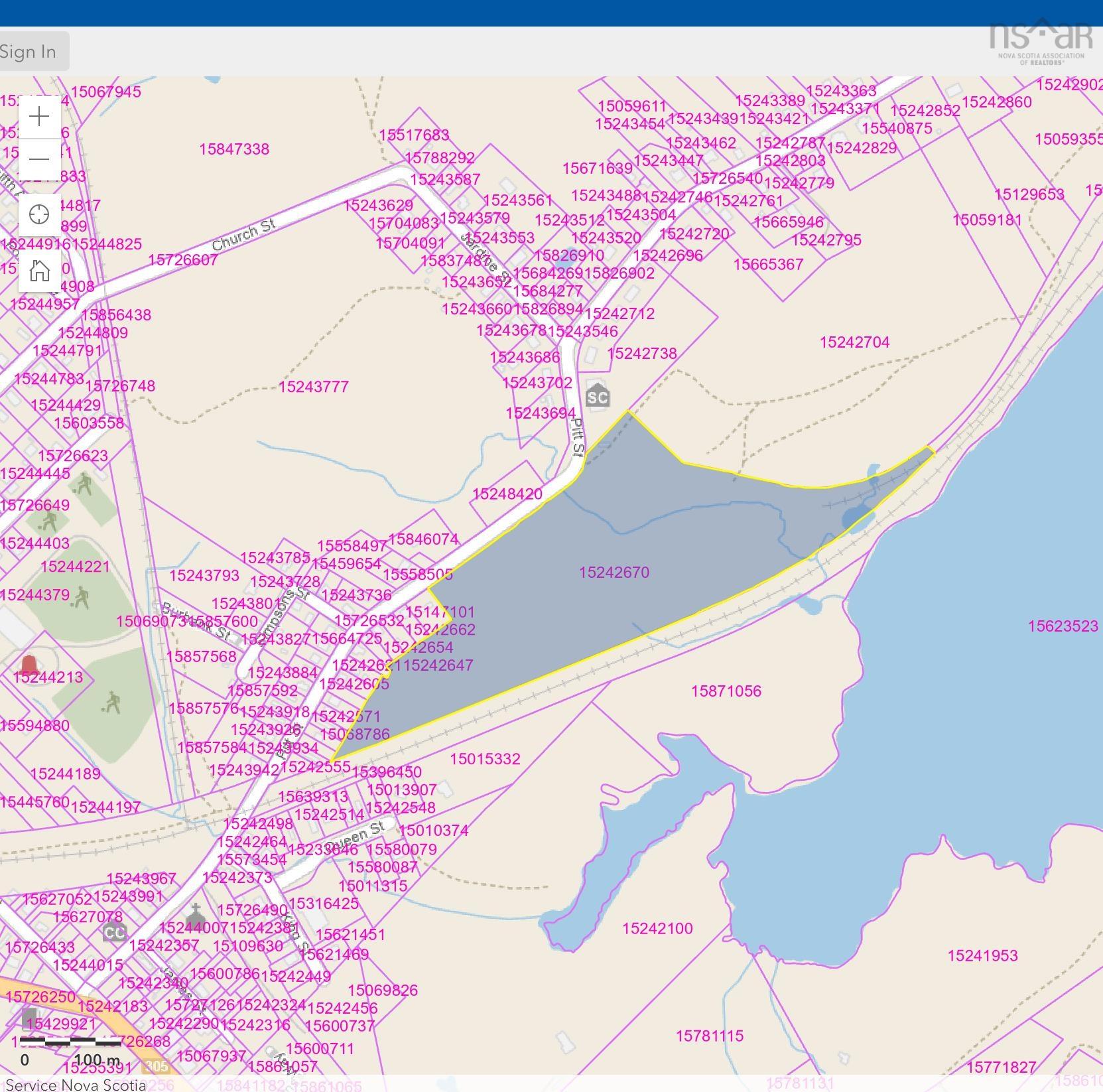Click the SC marker icon near Pitt St
The height and width of the screenshot is (1092, 1103).
[597, 396]
